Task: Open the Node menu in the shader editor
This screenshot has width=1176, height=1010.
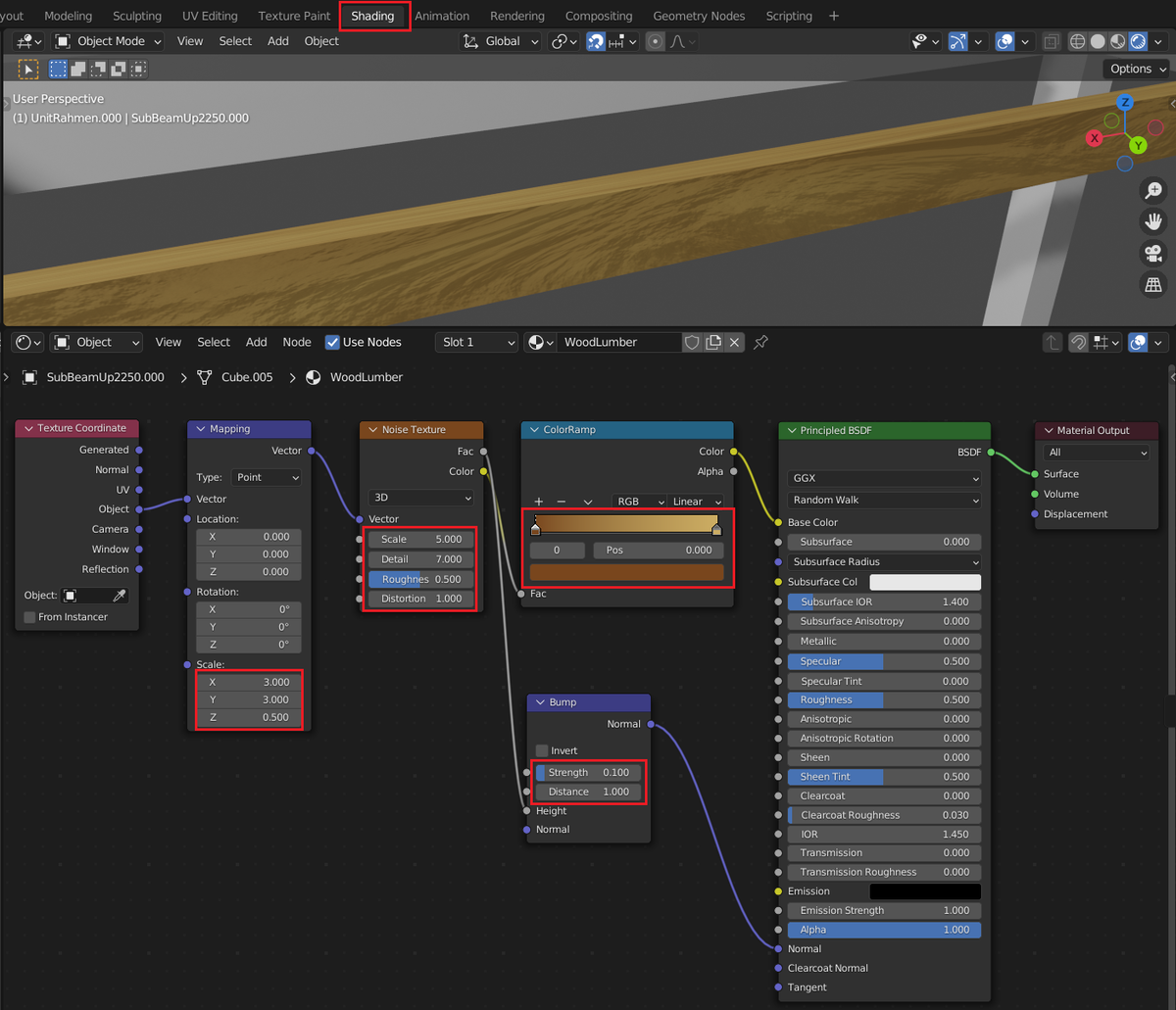Action: (297, 342)
